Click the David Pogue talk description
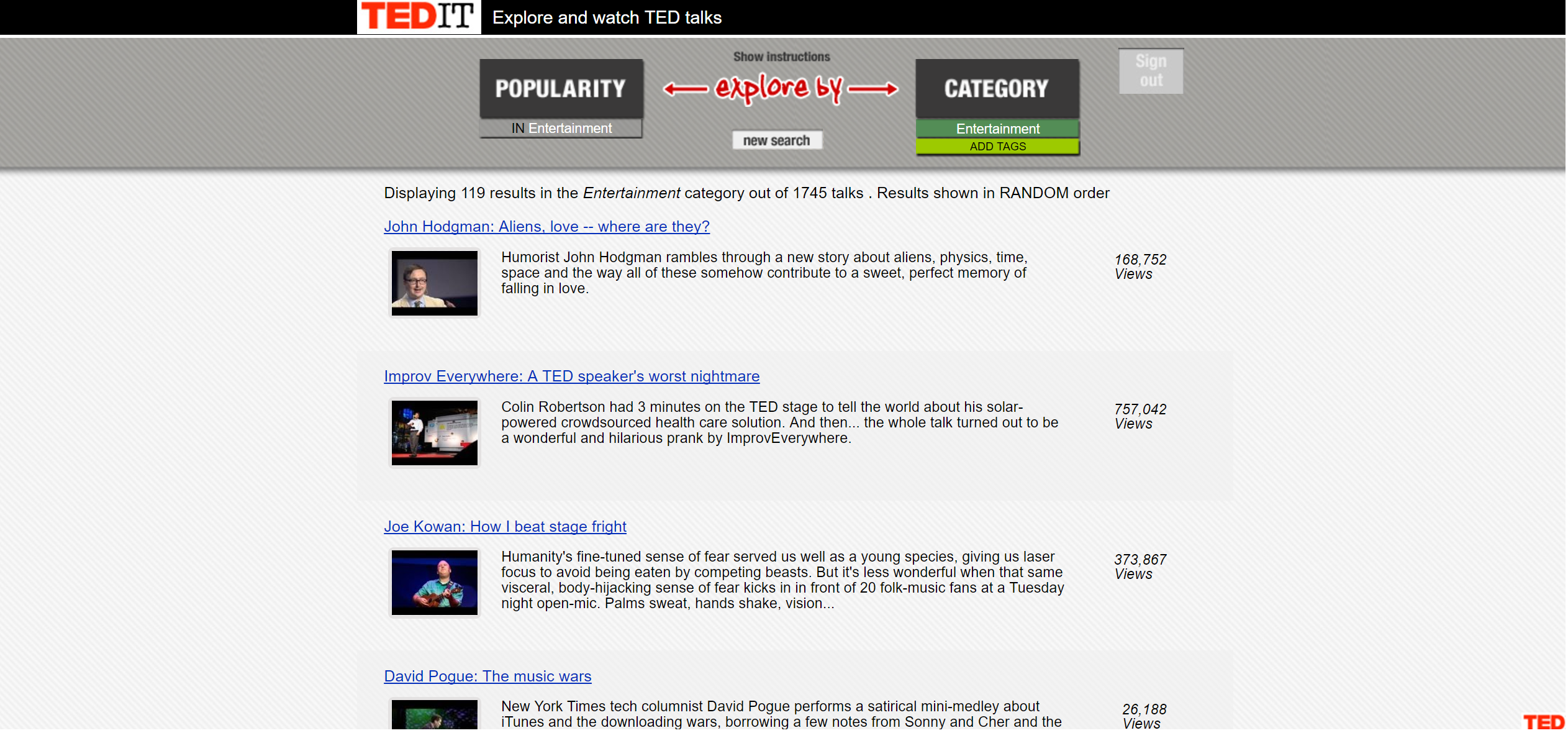 (x=781, y=714)
